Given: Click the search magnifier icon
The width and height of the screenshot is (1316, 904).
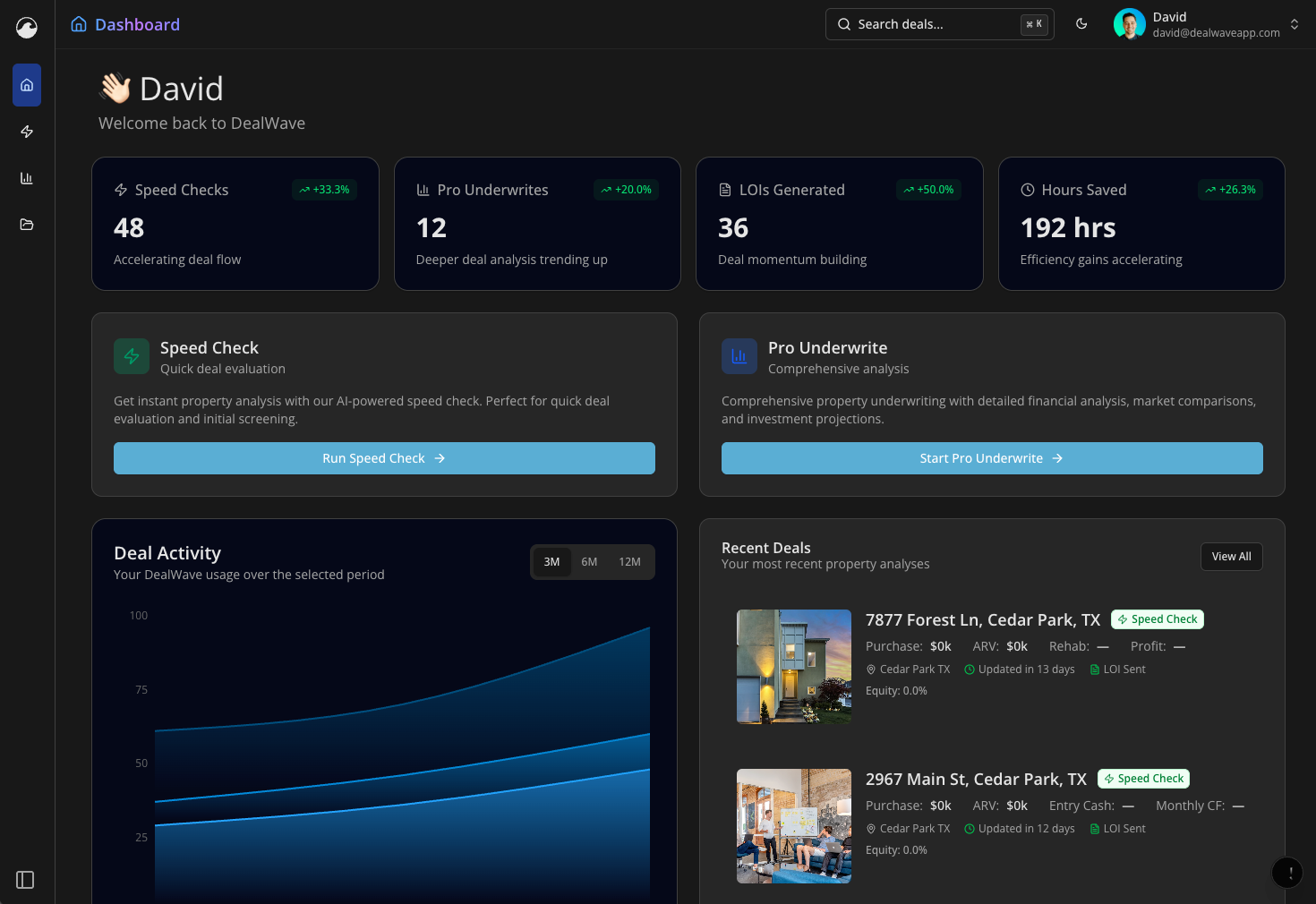Looking at the screenshot, I should [x=844, y=24].
